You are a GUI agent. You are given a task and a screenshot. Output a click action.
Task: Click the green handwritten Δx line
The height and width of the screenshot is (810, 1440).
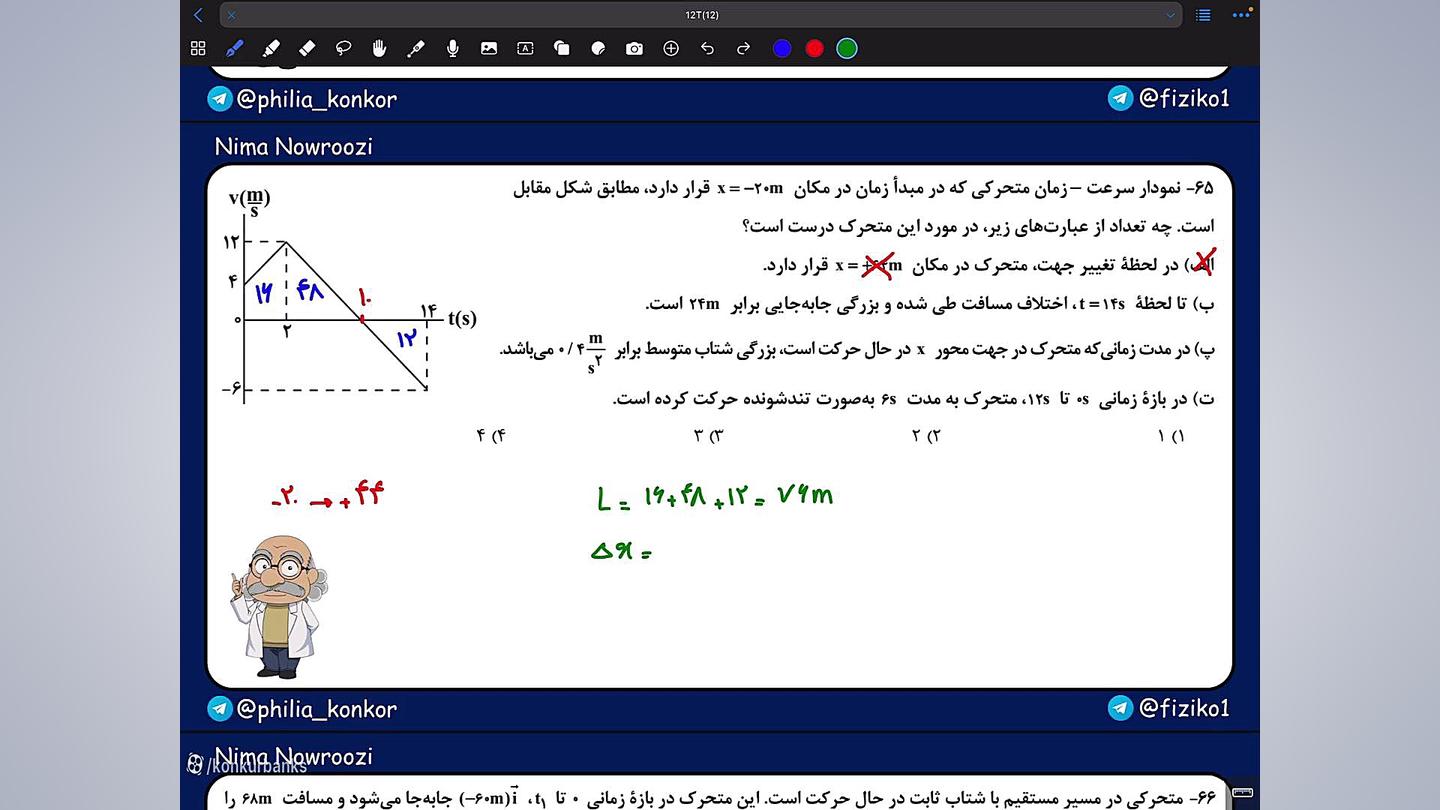621,550
